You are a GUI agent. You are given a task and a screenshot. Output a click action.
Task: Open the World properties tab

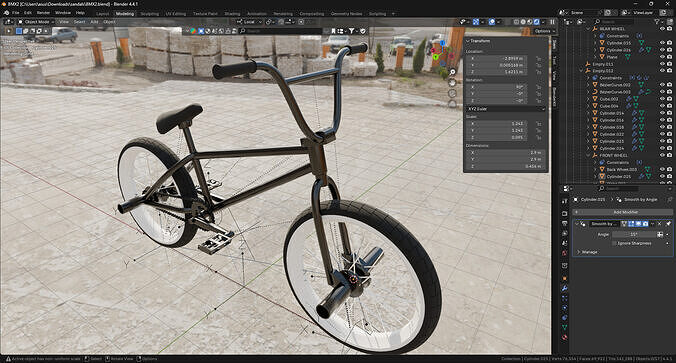[564, 253]
